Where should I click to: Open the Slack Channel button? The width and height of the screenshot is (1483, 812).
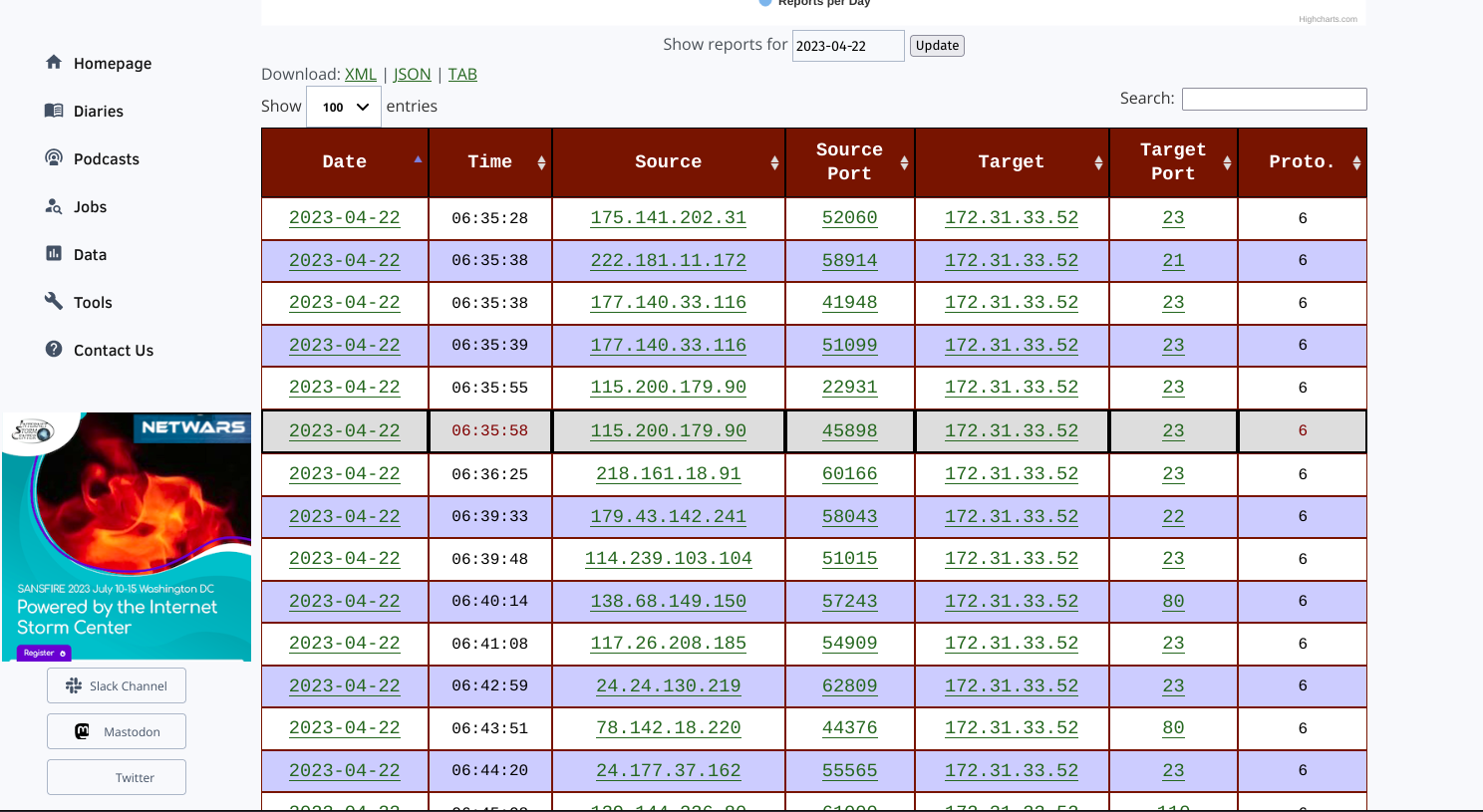coord(117,685)
